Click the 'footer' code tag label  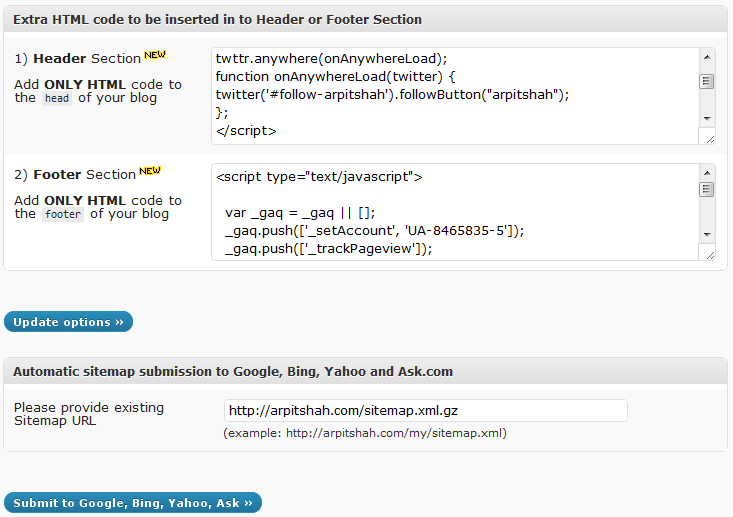pyautogui.click(x=63, y=214)
